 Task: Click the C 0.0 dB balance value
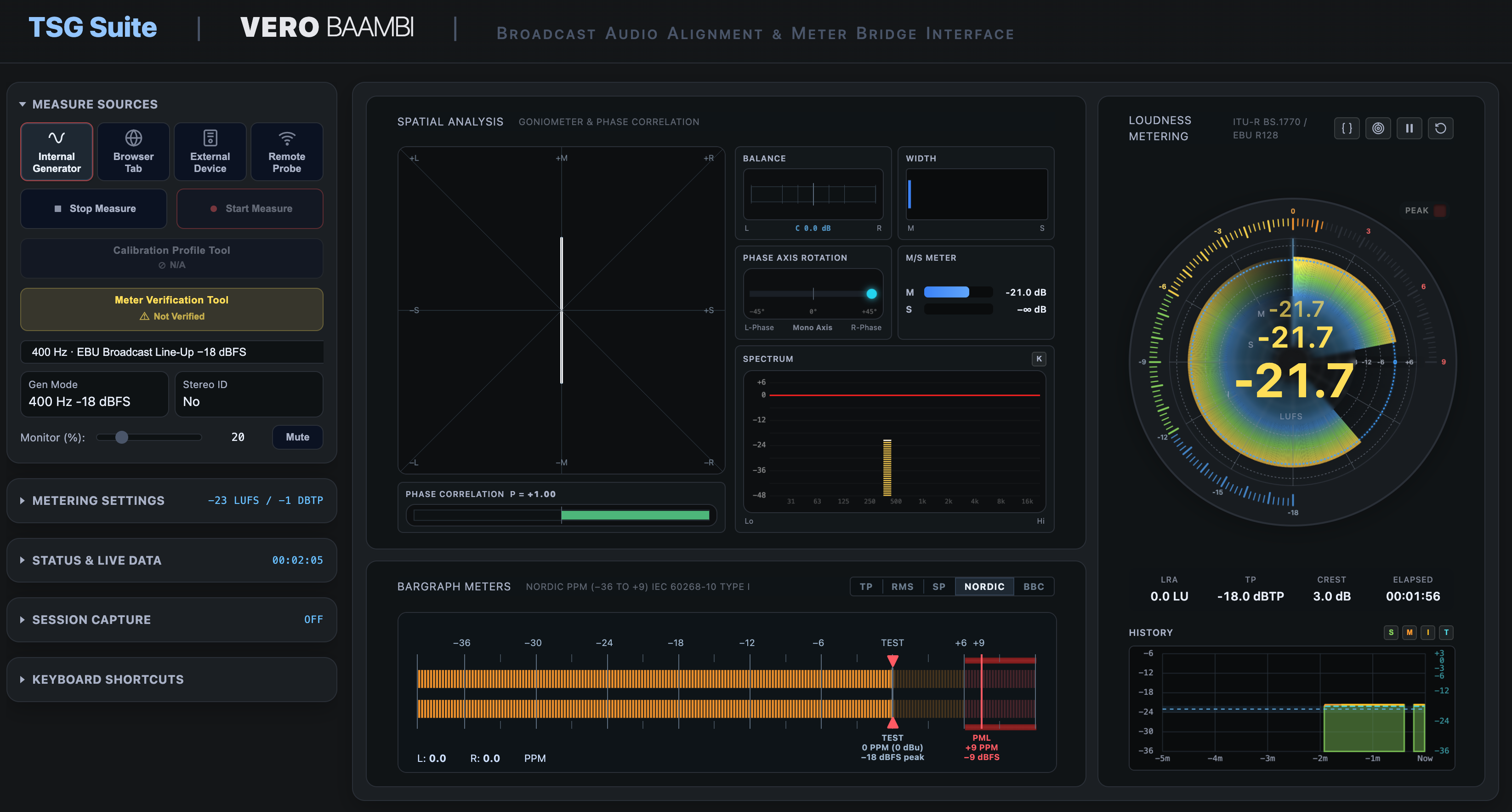coord(813,228)
